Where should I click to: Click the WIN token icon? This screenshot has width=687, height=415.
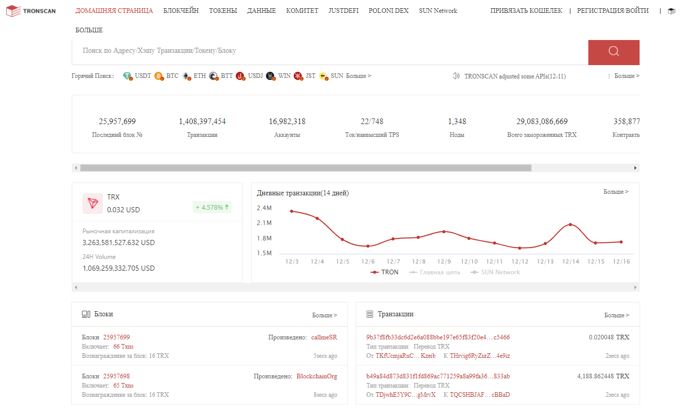click(270, 75)
